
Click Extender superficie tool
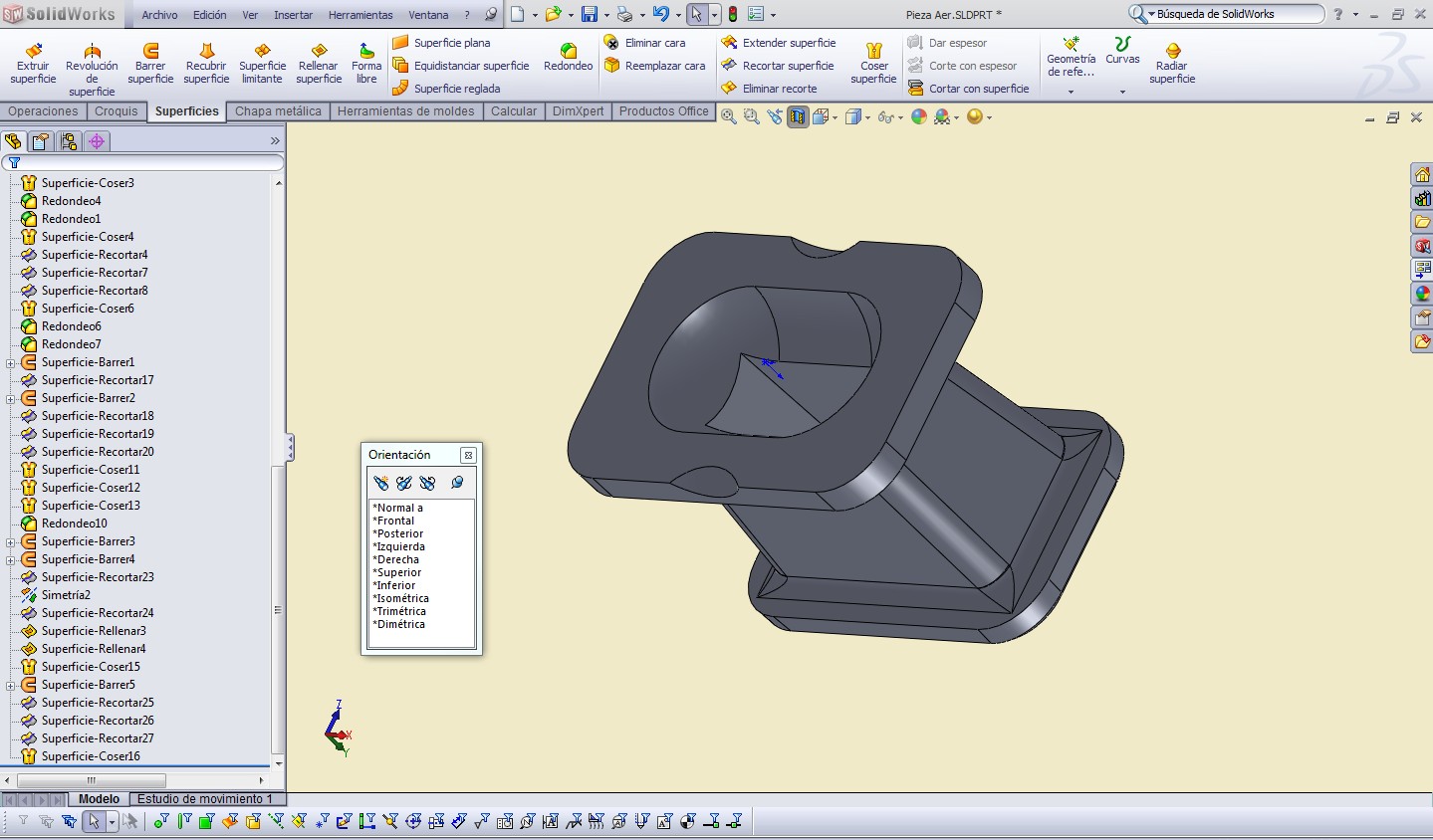[779, 43]
